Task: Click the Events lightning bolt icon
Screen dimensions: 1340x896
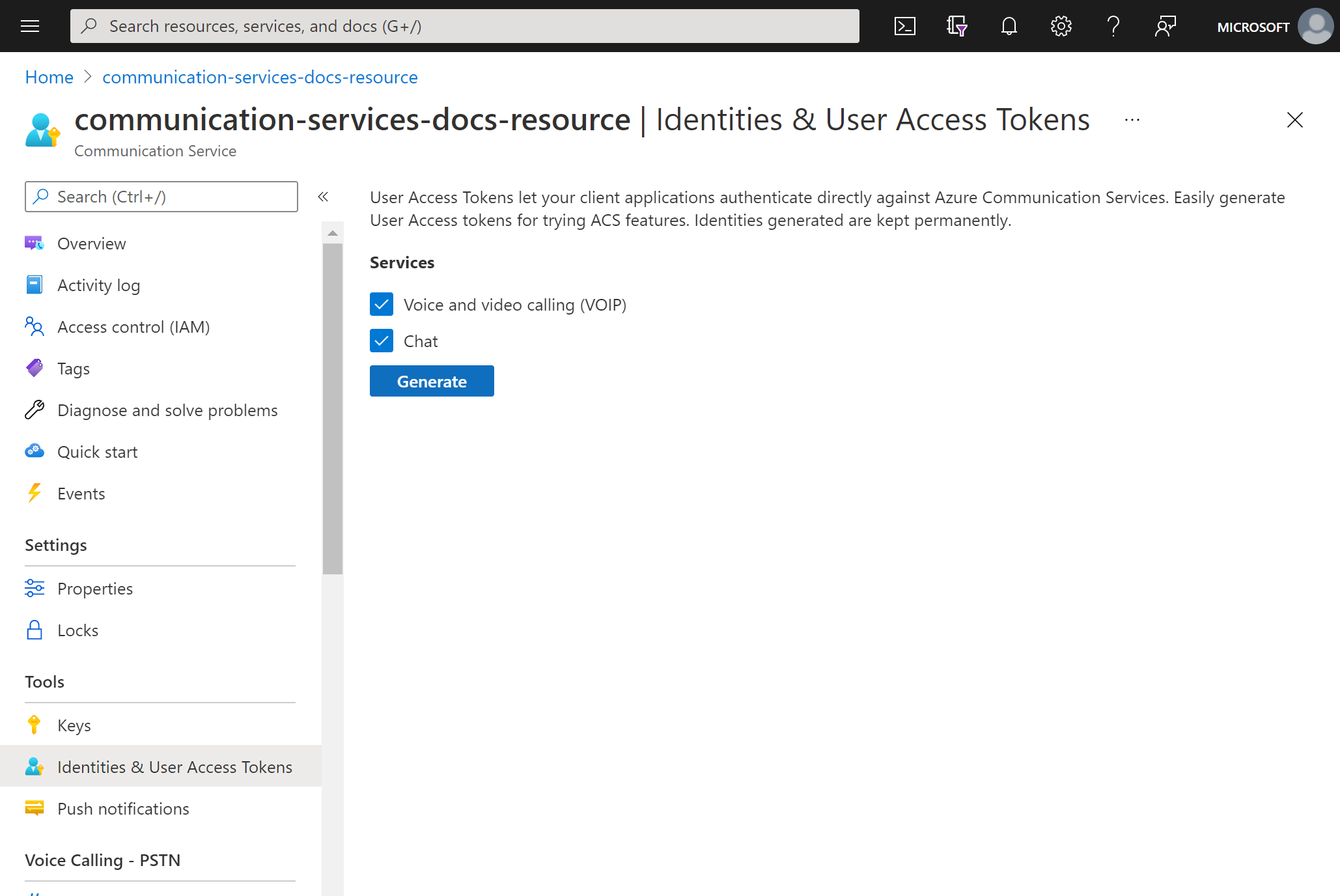Action: [x=35, y=492]
